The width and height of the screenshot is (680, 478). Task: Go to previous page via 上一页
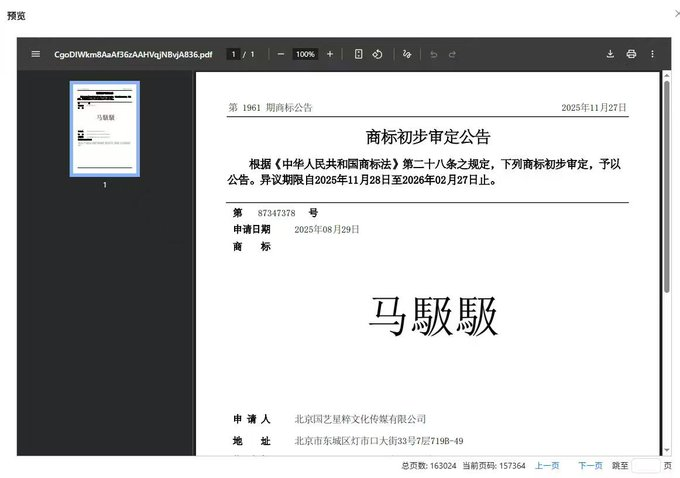click(547, 465)
